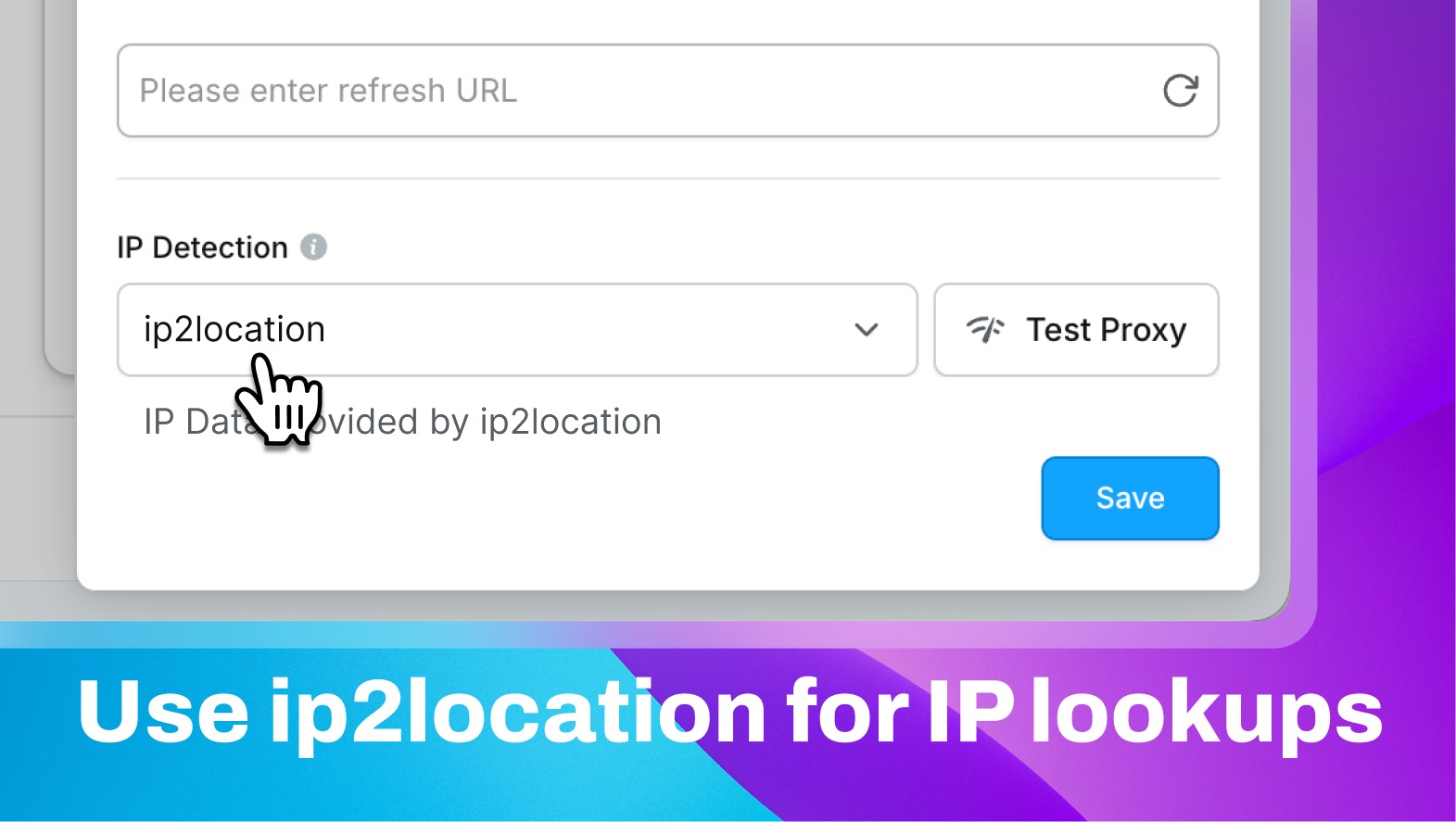Click the blue Save button
Screen dimensions: 1456x822
[x=1129, y=498]
